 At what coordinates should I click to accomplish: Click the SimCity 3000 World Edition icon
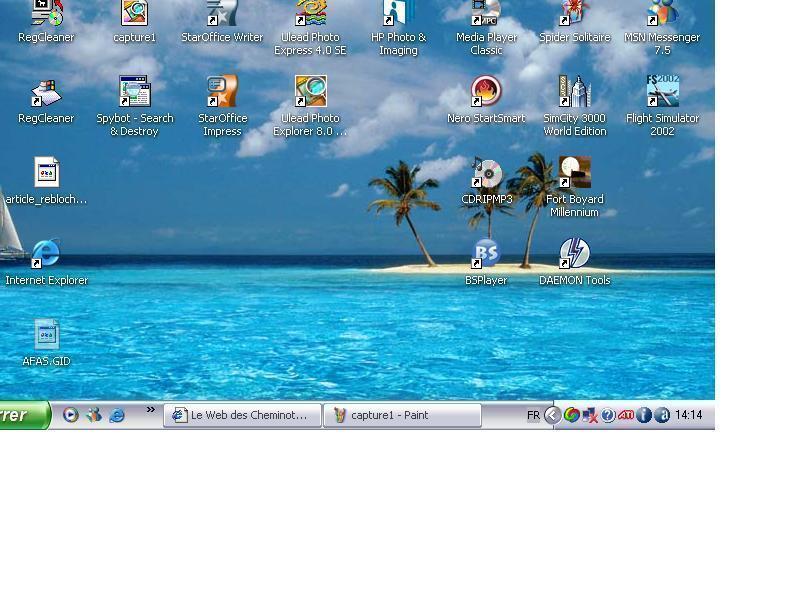pos(574,92)
